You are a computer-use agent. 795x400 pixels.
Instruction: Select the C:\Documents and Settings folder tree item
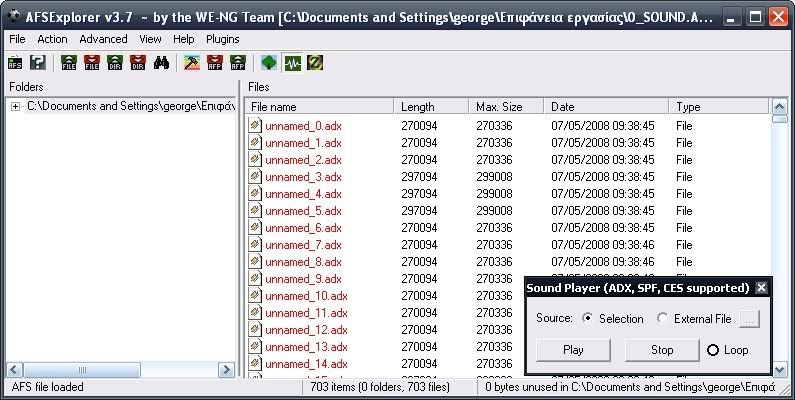click(x=131, y=106)
